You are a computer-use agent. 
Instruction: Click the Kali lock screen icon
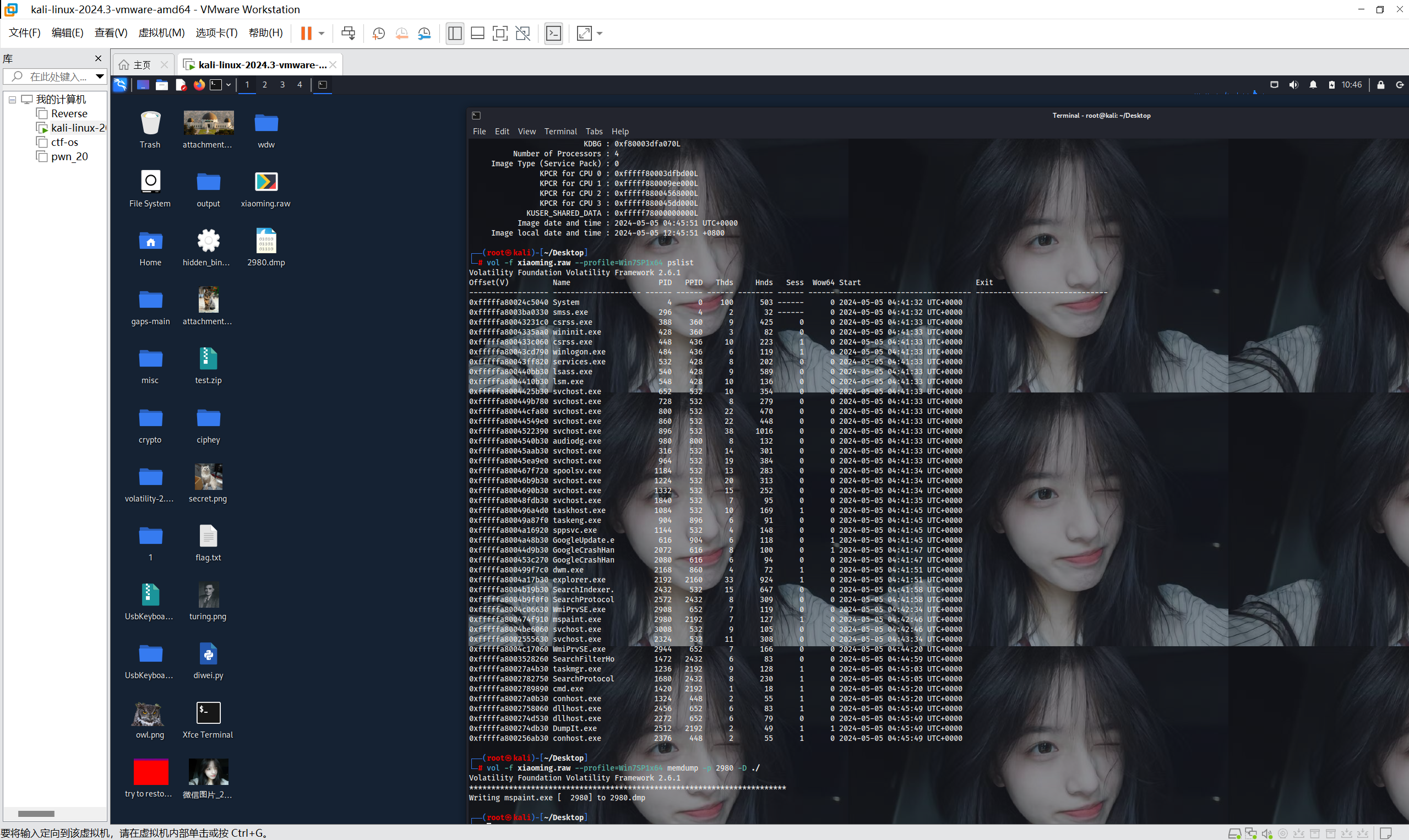(1381, 85)
